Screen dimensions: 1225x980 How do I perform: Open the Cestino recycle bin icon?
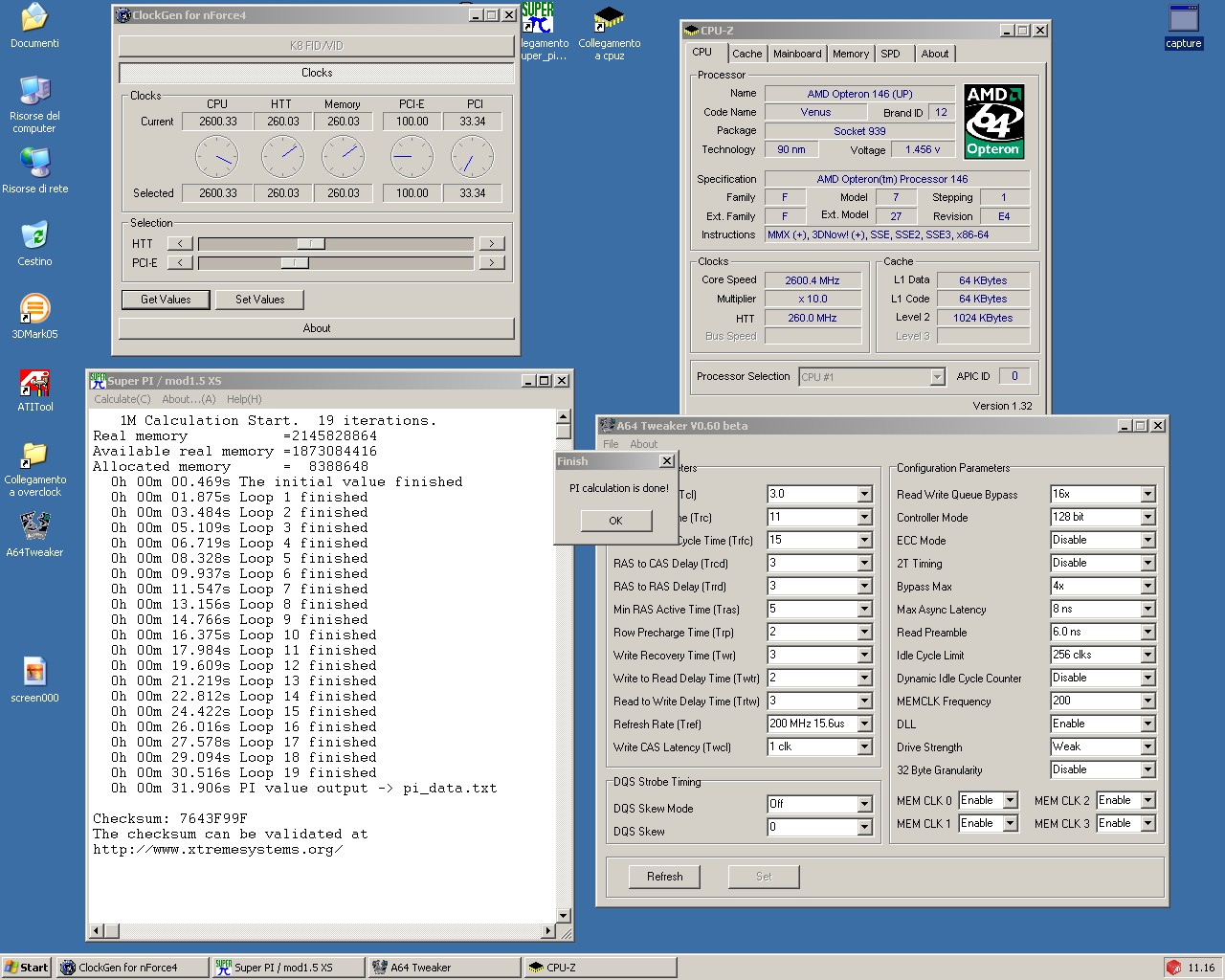click(34, 243)
